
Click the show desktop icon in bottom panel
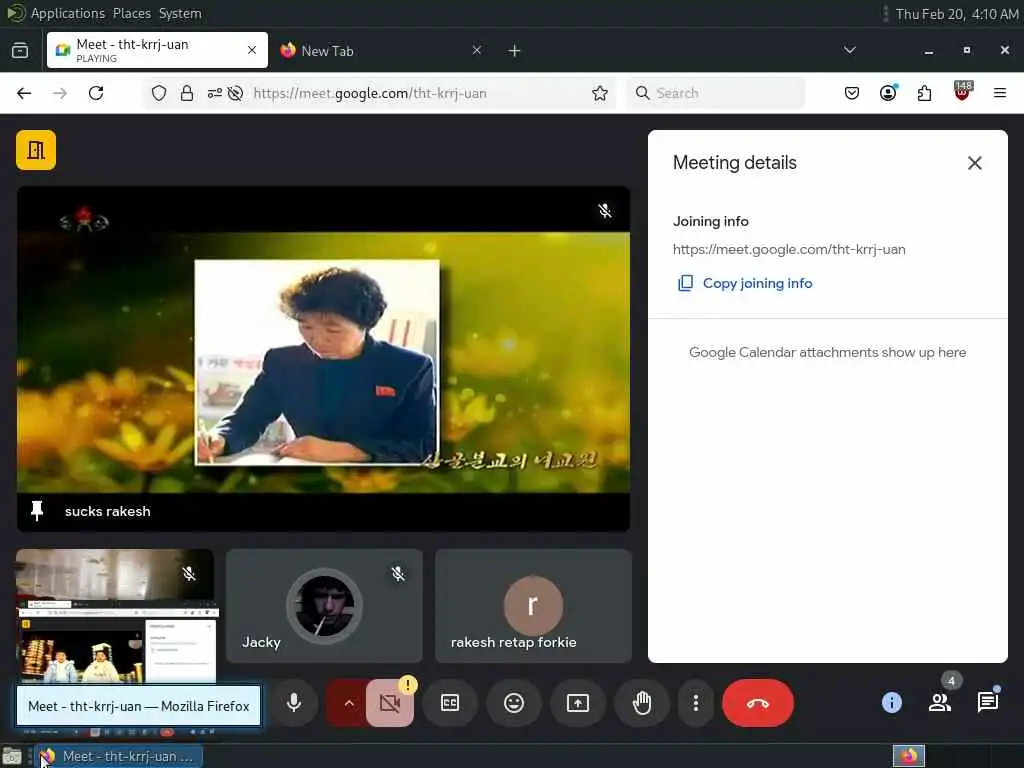pyautogui.click(x=12, y=756)
